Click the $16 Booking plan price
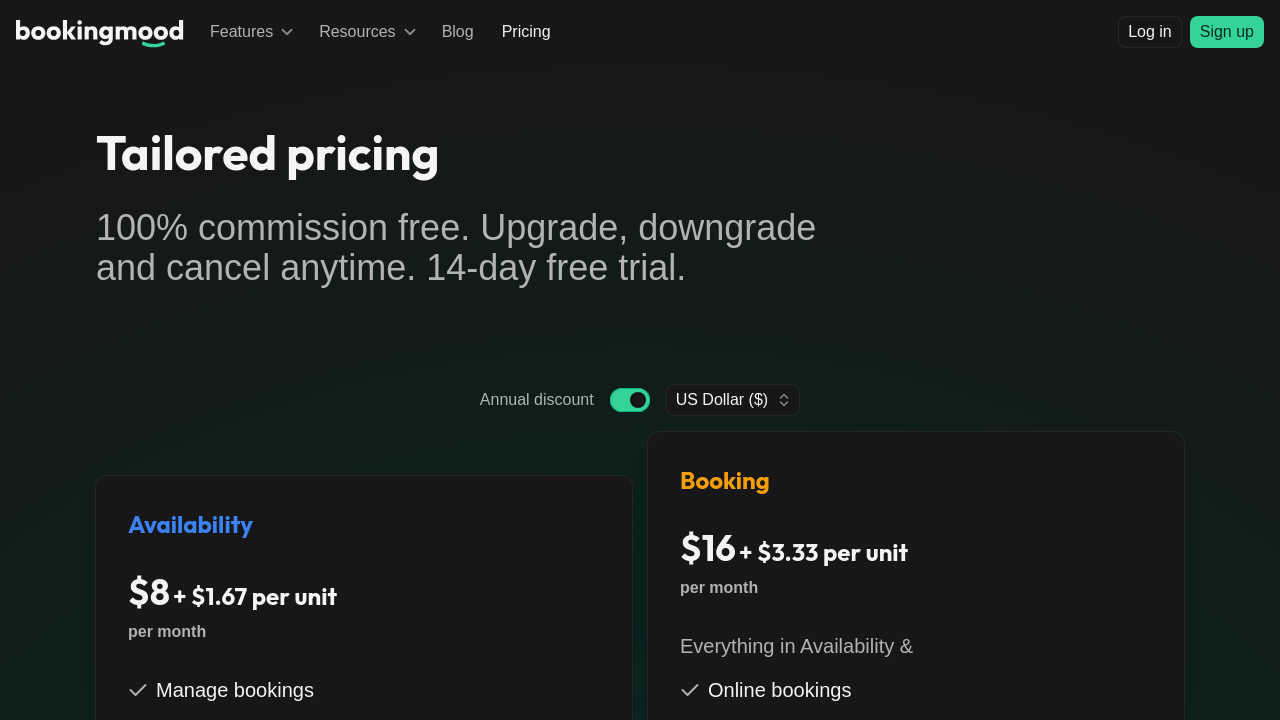This screenshot has width=1280, height=720. point(708,549)
